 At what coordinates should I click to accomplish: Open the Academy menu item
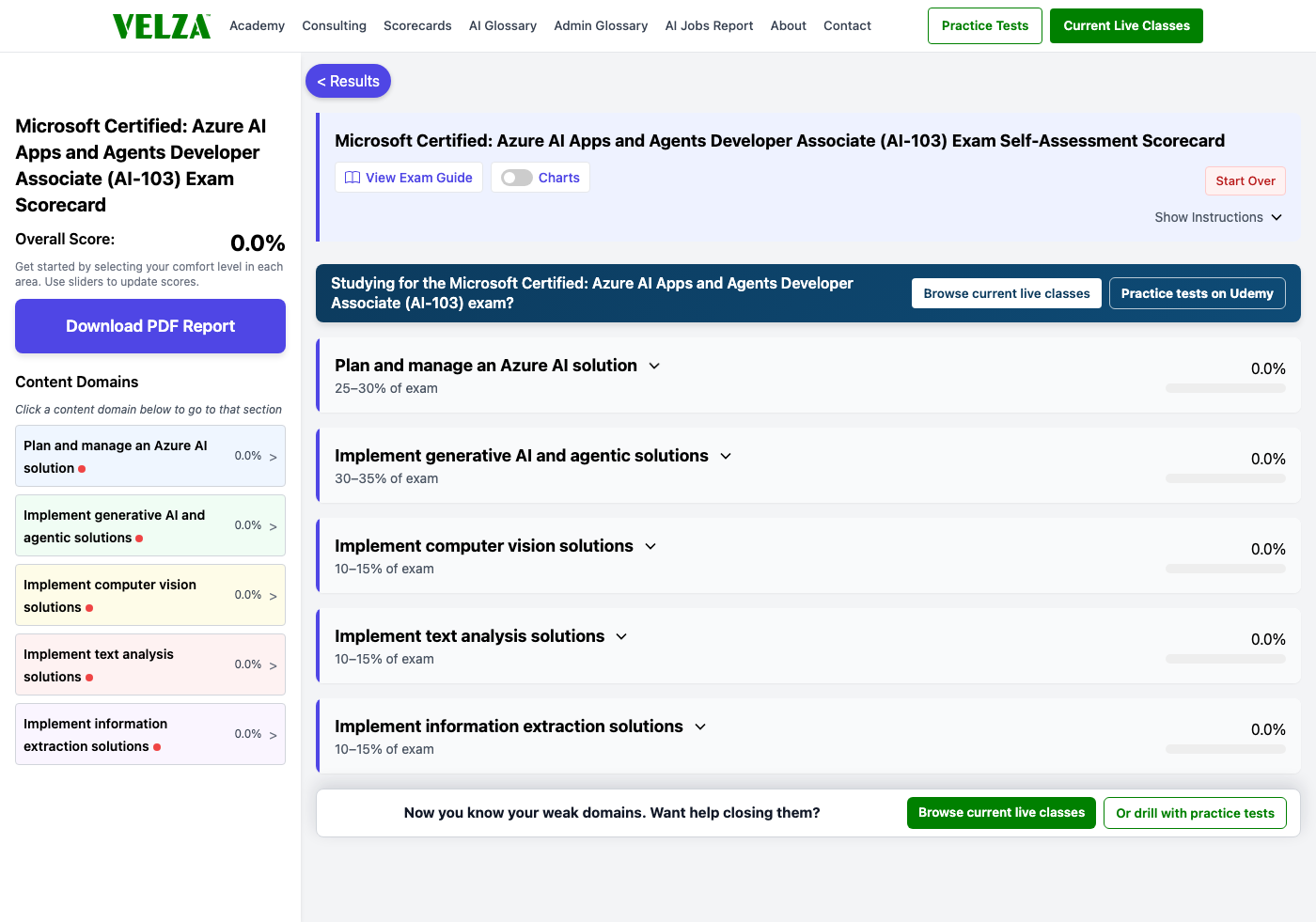pyautogui.click(x=257, y=25)
